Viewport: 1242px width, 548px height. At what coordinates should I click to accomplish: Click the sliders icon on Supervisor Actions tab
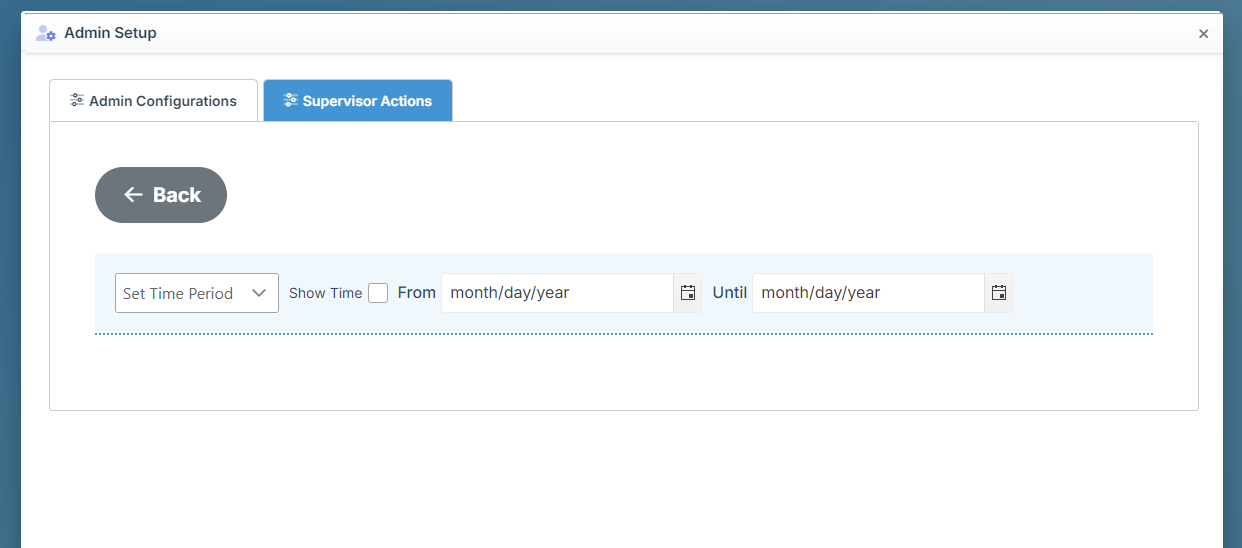(290, 100)
